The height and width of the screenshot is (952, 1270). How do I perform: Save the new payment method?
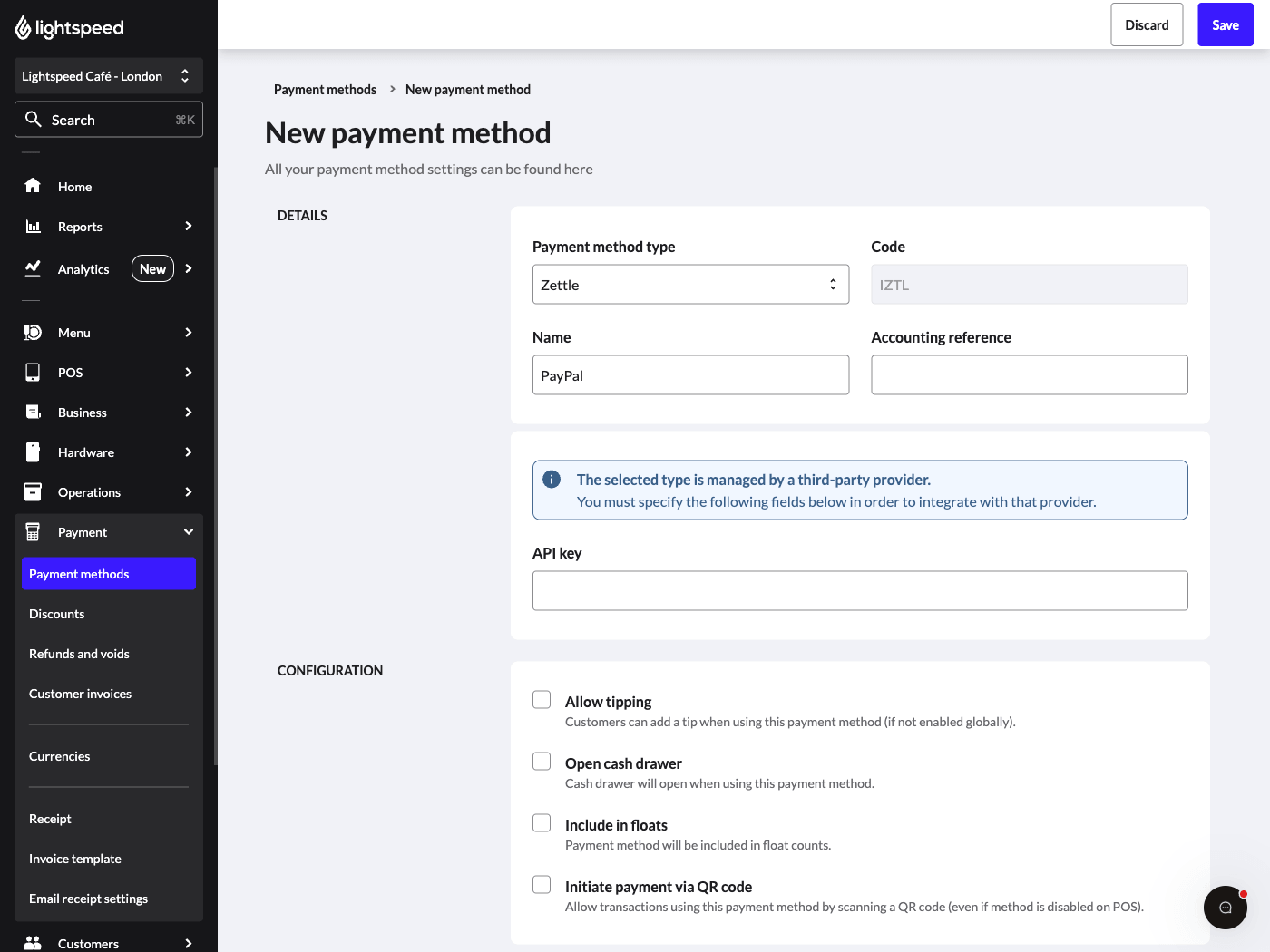pyautogui.click(x=1226, y=25)
